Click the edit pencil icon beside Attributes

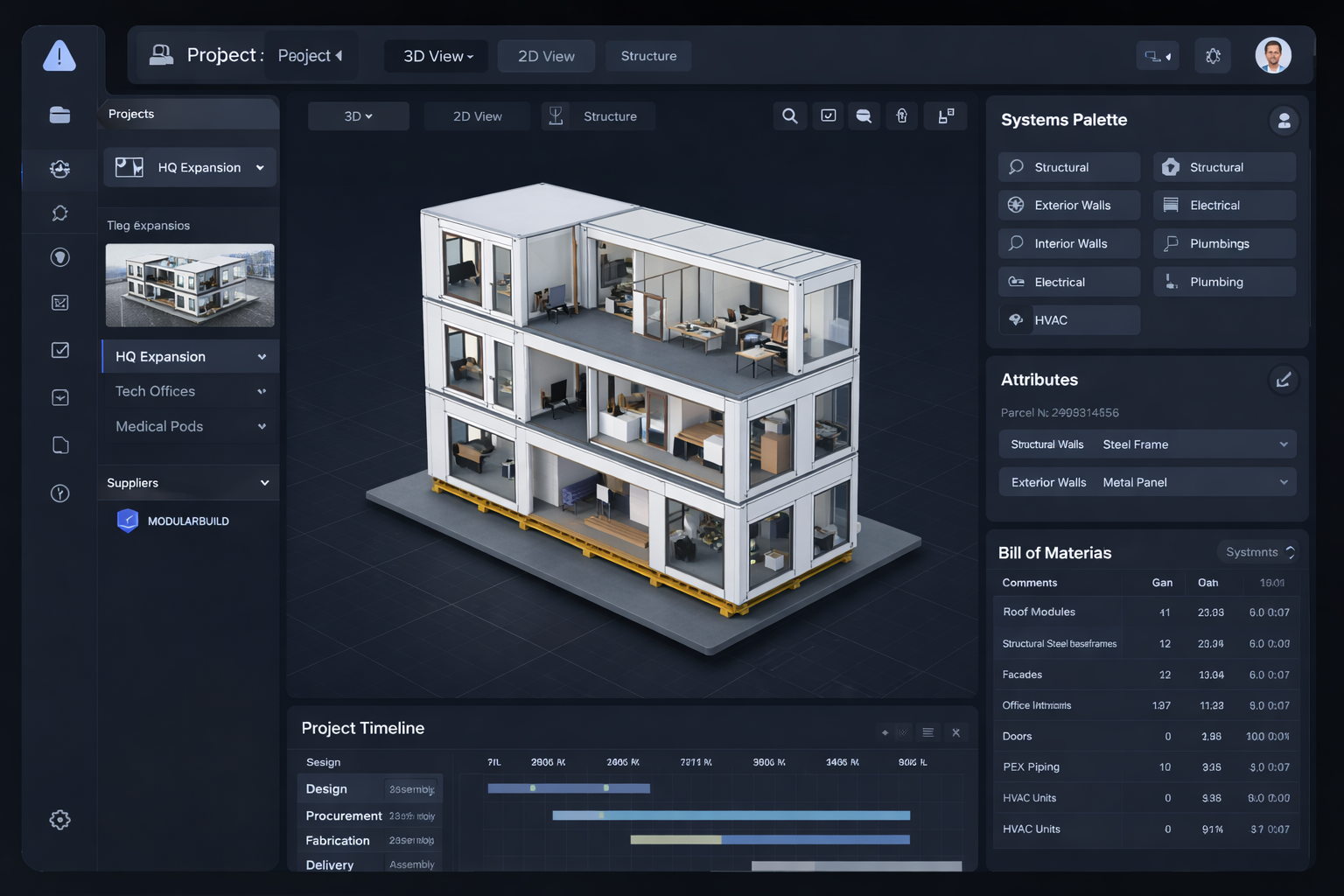pyautogui.click(x=1283, y=379)
